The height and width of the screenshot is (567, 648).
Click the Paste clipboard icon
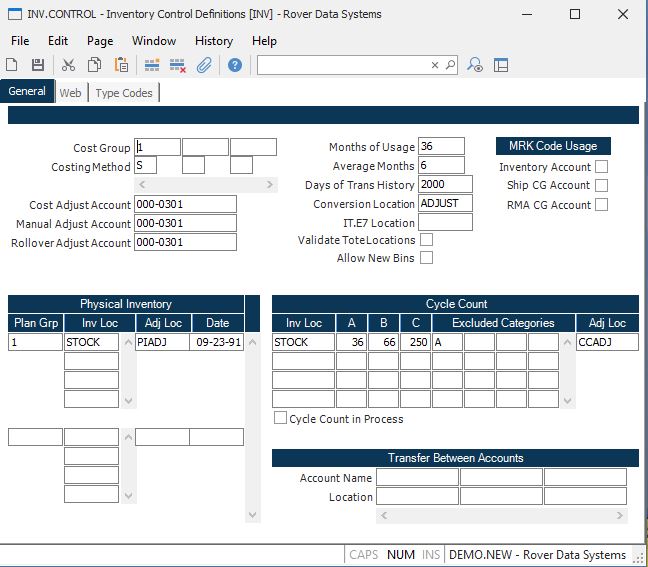[121, 65]
